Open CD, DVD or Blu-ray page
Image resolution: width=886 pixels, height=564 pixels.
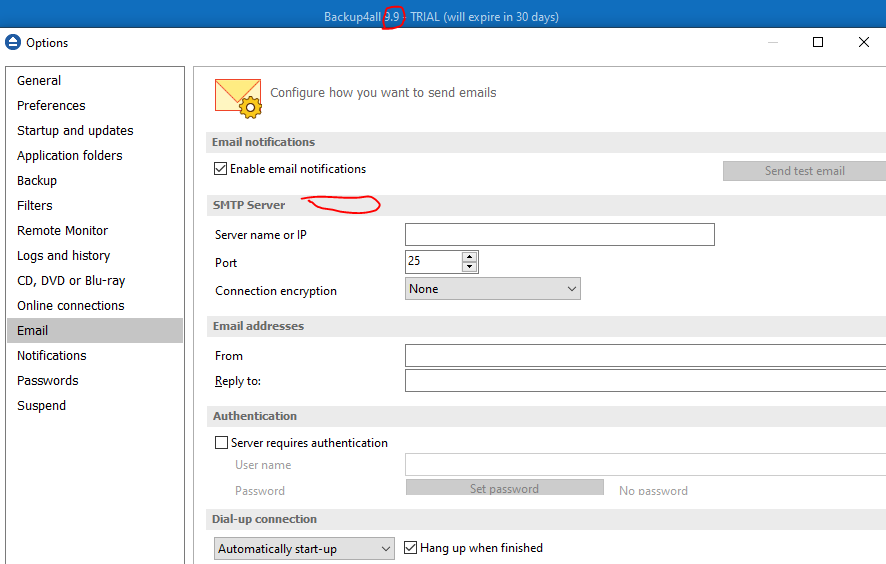pyautogui.click(x=95, y=280)
